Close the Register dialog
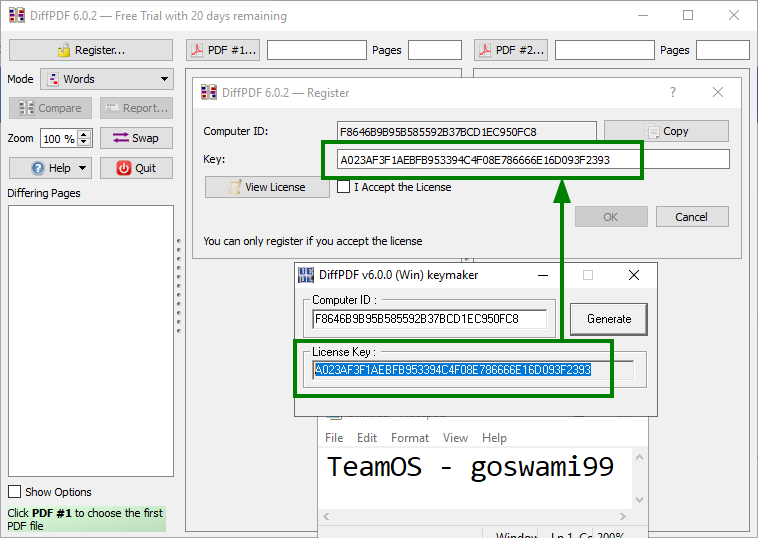Viewport: 758px width, 538px height. (x=718, y=92)
